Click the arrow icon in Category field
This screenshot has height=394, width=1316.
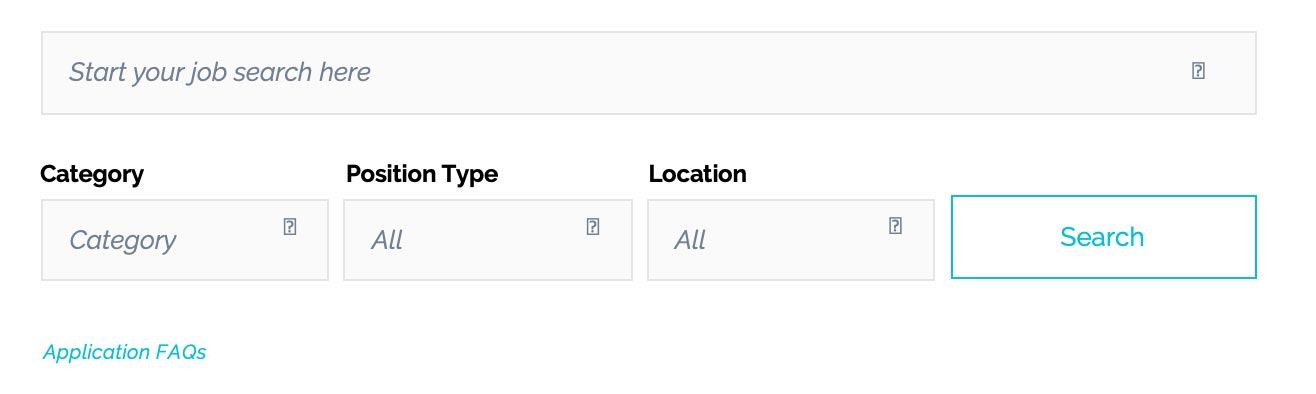pos(290,226)
